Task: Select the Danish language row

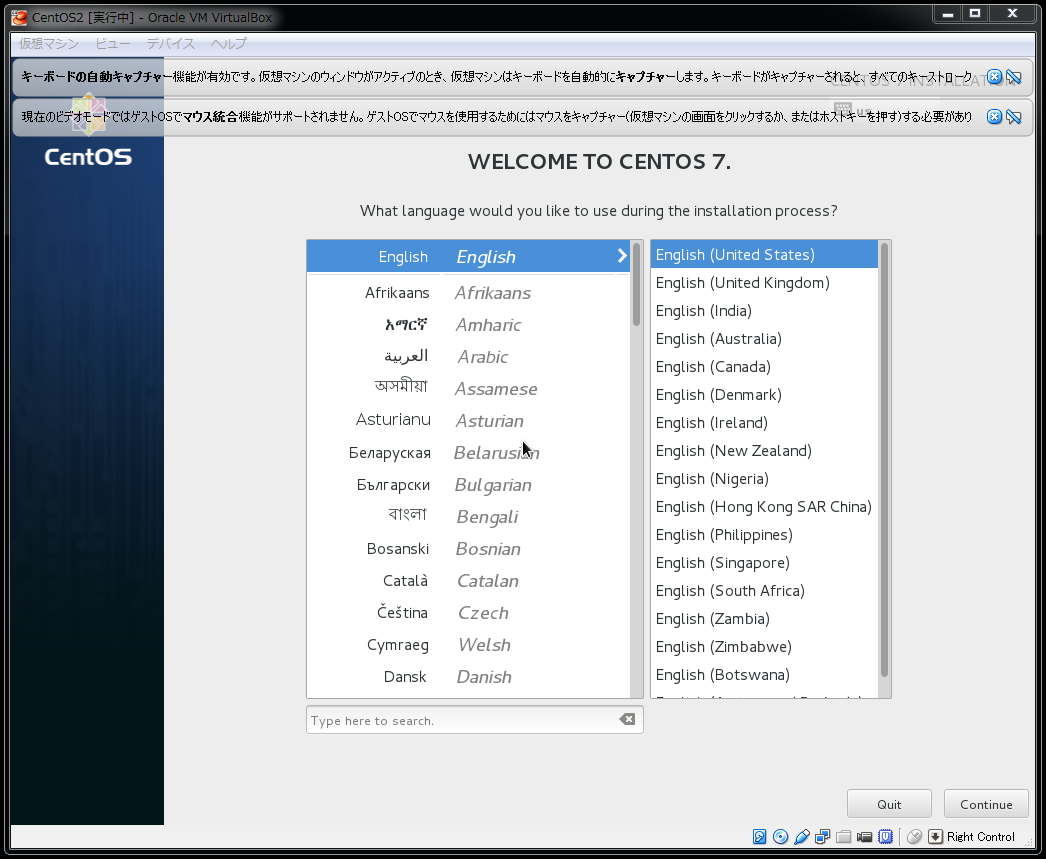Action: point(468,677)
